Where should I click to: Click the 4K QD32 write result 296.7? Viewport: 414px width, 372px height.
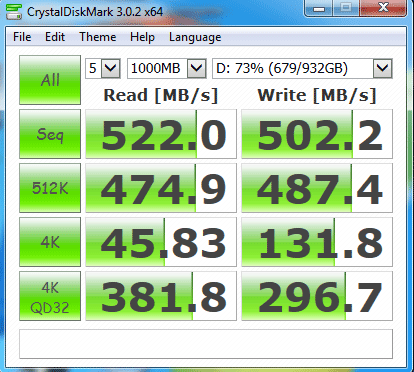[317, 296]
